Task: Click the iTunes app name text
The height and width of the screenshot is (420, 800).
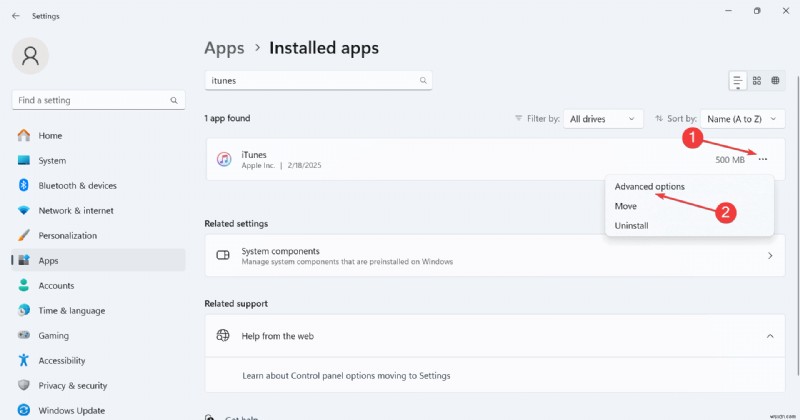Action: coord(254,155)
